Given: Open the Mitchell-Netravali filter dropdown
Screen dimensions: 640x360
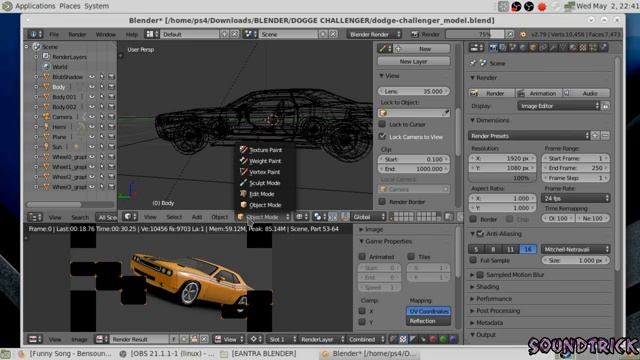Looking at the screenshot, I should pyautogui.click(x=576, y=249).
